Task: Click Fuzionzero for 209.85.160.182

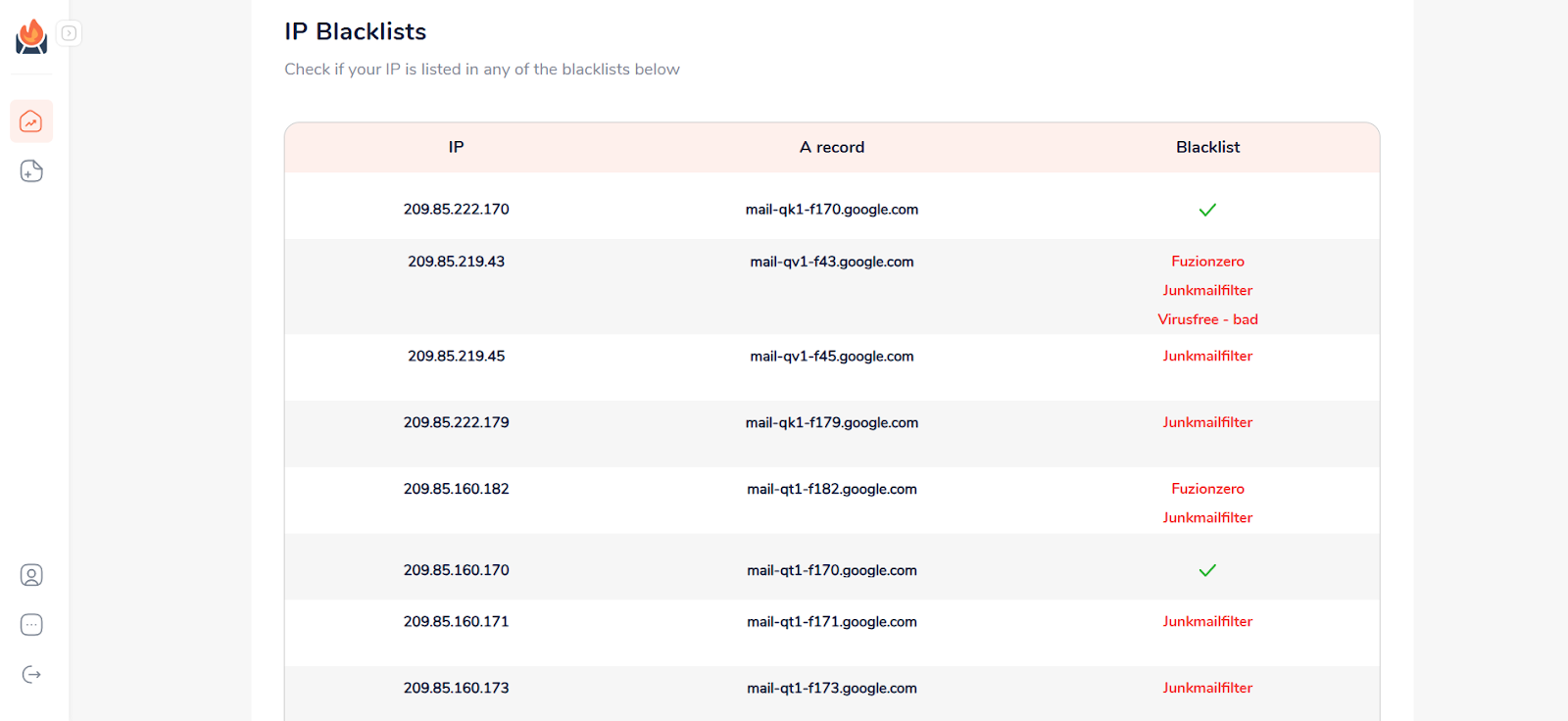Action: click(1207, 489)
